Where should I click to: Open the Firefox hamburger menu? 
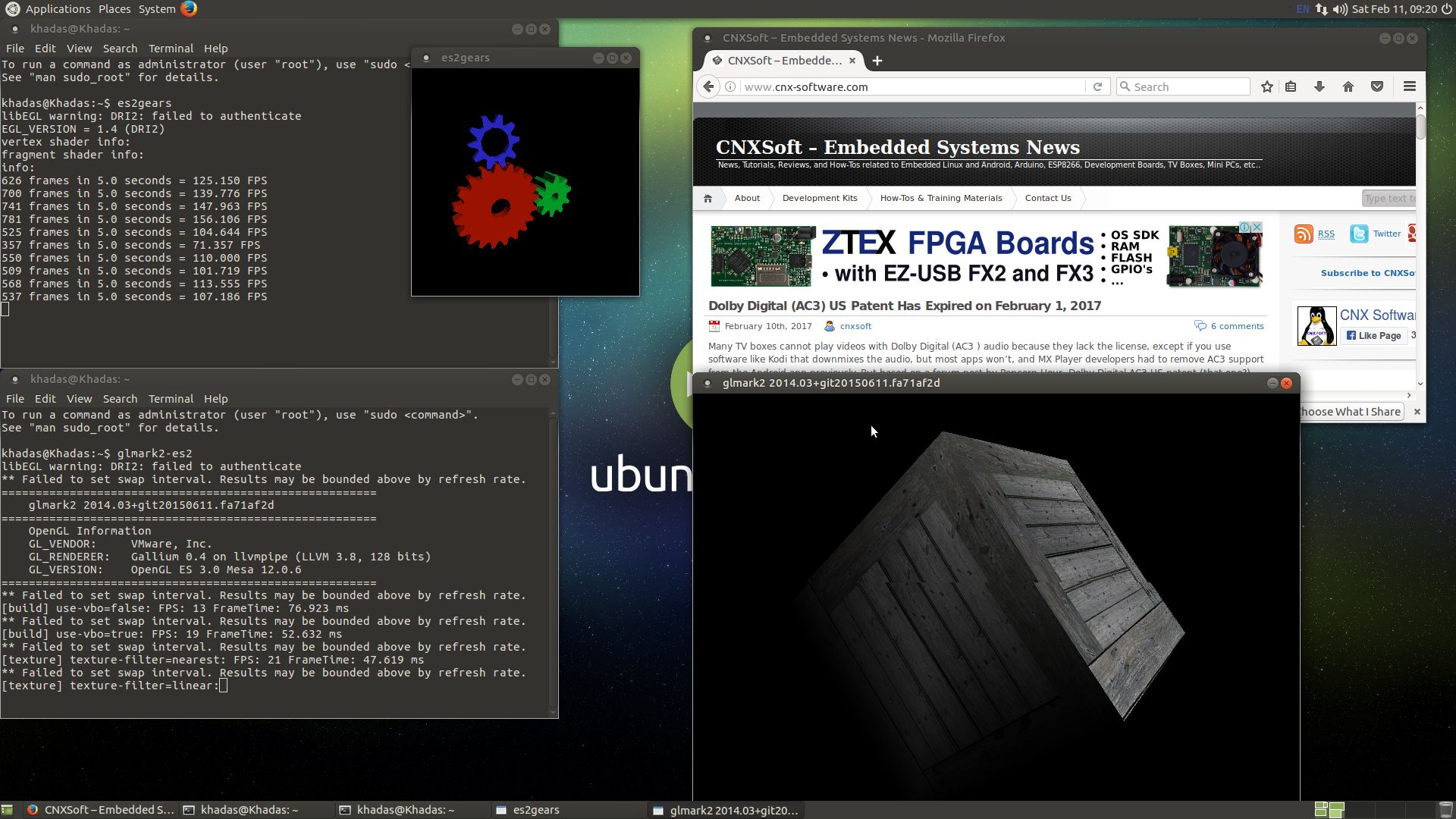point(1410,86)
